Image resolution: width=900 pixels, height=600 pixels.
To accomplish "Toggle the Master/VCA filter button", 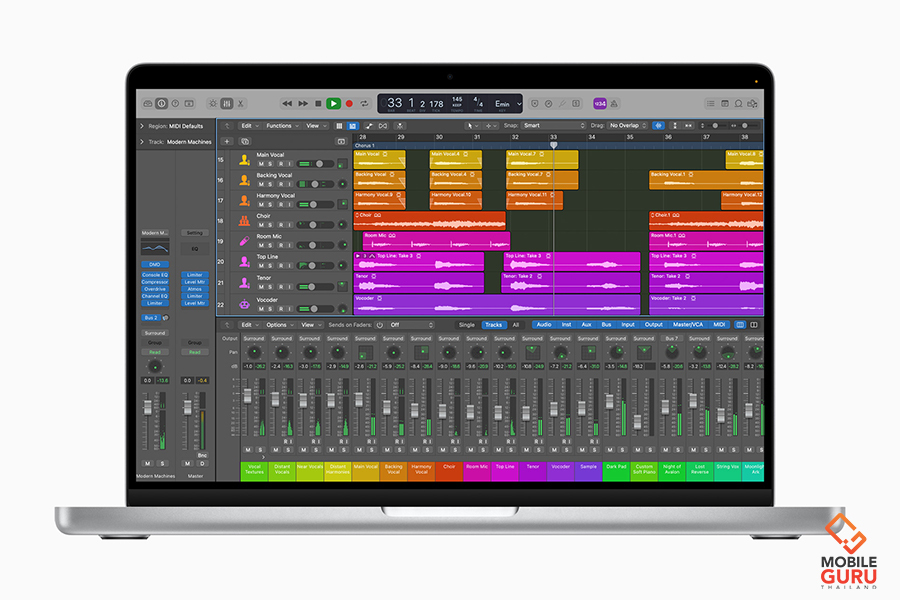I will point(687,325).
